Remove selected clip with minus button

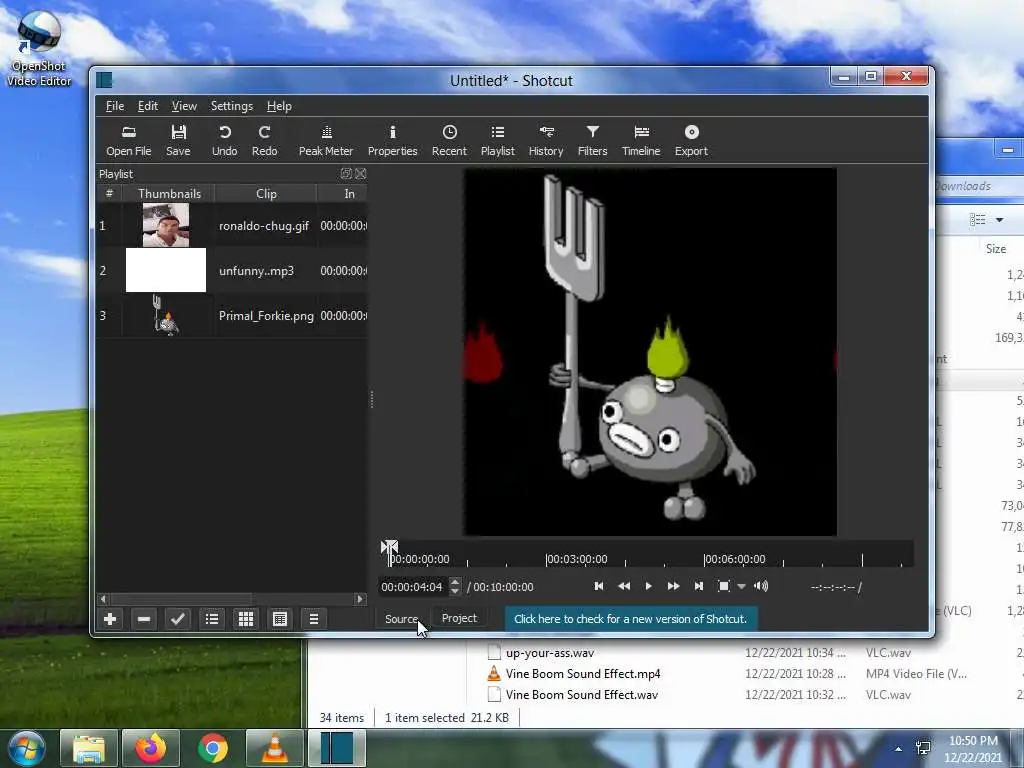(144, 618)
